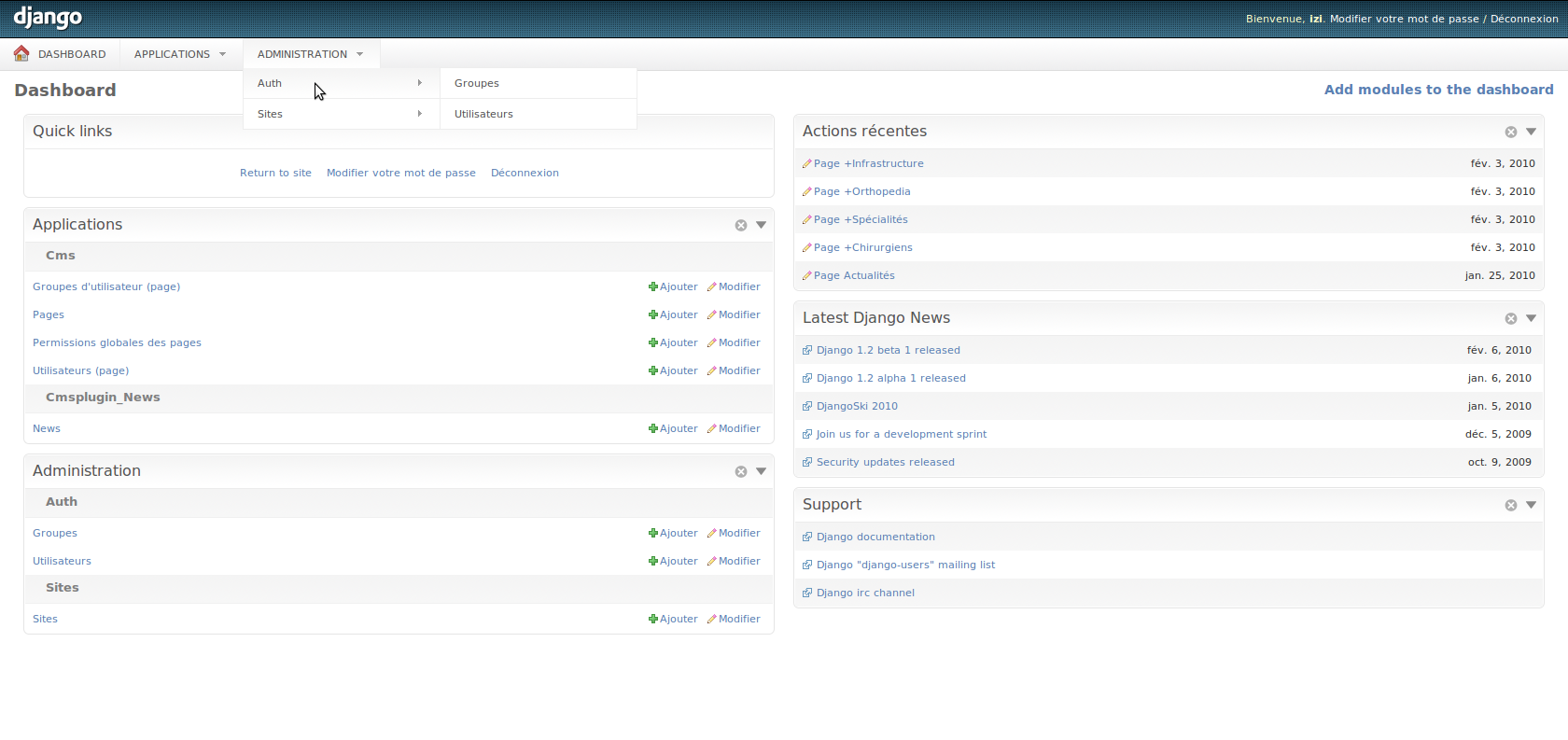Toggle collapse on Latest Django News
Screen dimensions: 1568x740
tap(1532, 318)
